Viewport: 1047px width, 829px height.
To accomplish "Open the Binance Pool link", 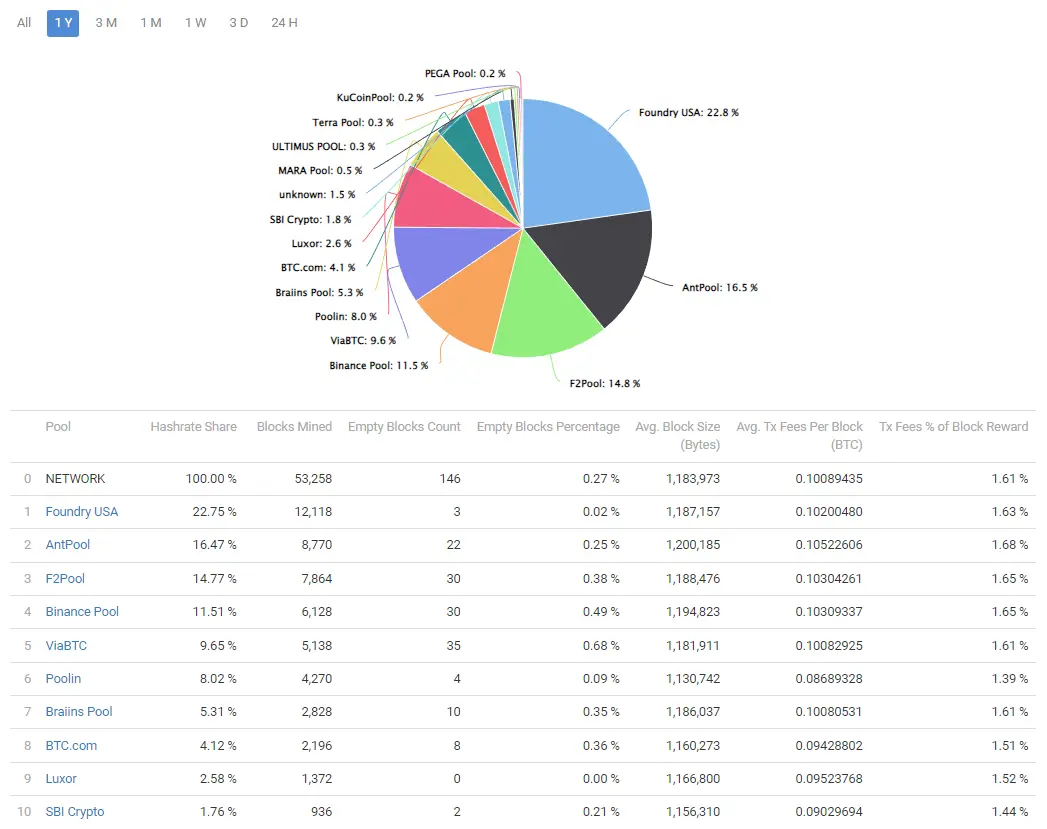I will (82, 611).
